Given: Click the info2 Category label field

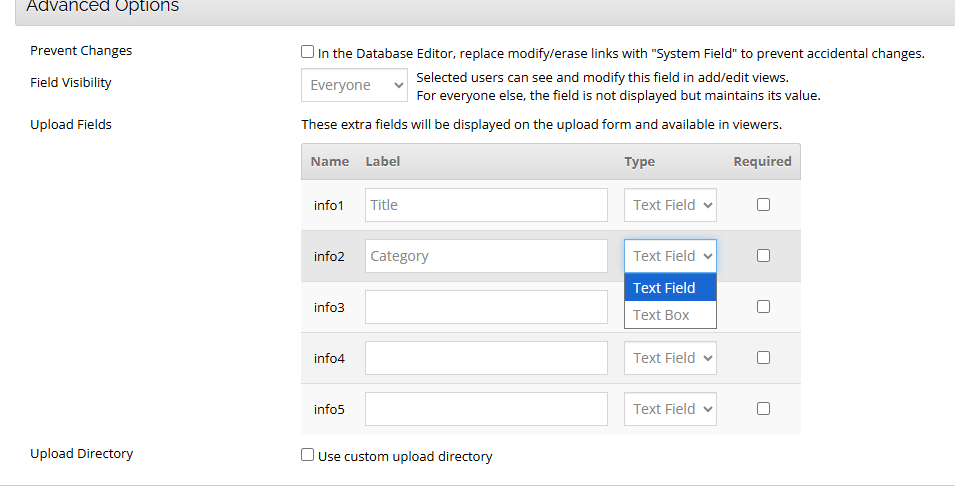Looking at the screenshot, I should tap(486, 256).
